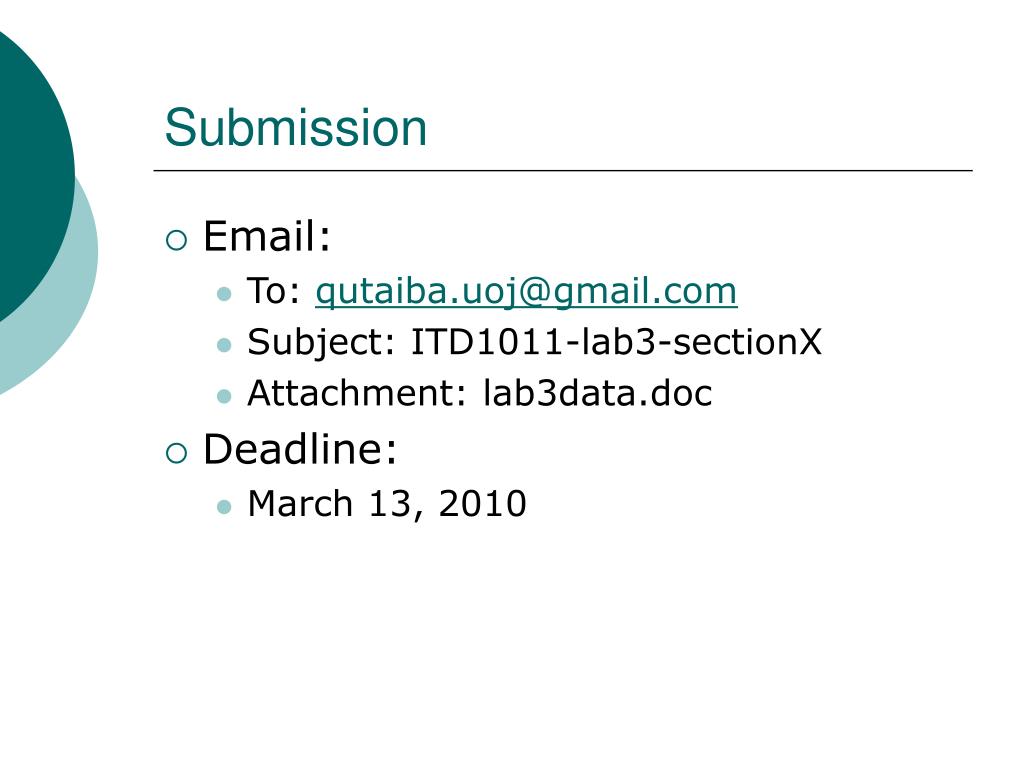Image resolution: width=1024 pixels, height=768 pixels.
Task: Click the March 13, 2010 date text
Action: click(387, 504)
